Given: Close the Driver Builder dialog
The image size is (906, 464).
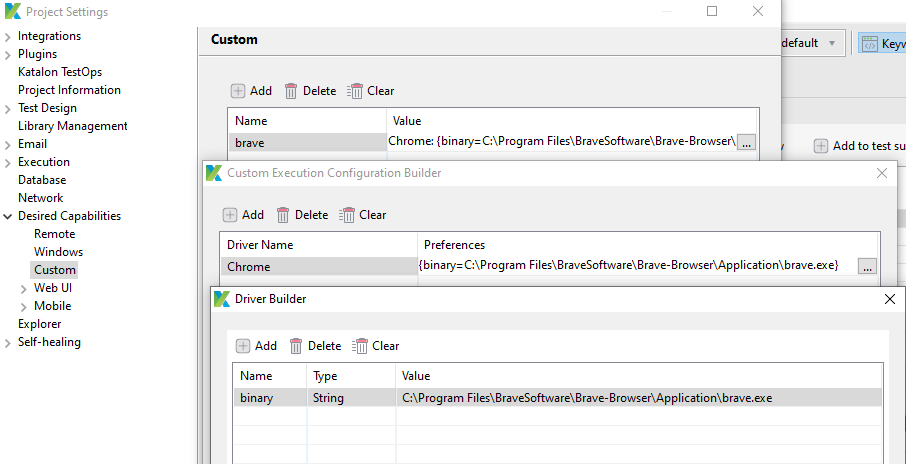Looking at the screenshot, I should coord(890,299).
